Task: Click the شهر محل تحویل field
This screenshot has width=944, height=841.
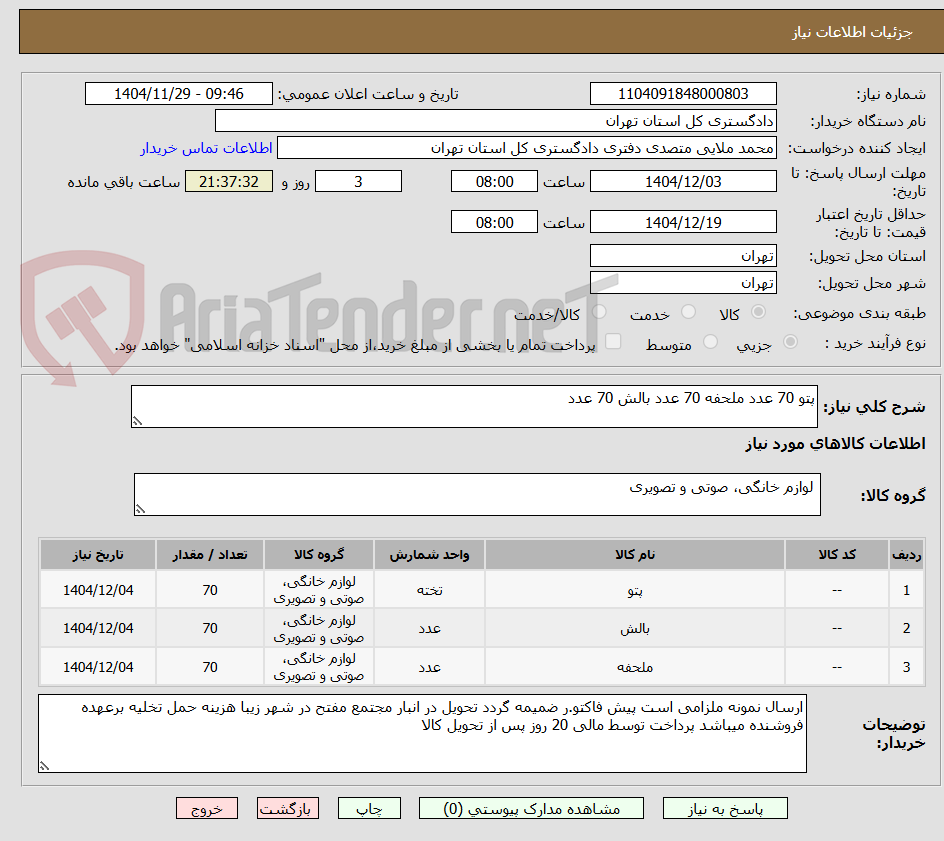Action: point(683,283)
